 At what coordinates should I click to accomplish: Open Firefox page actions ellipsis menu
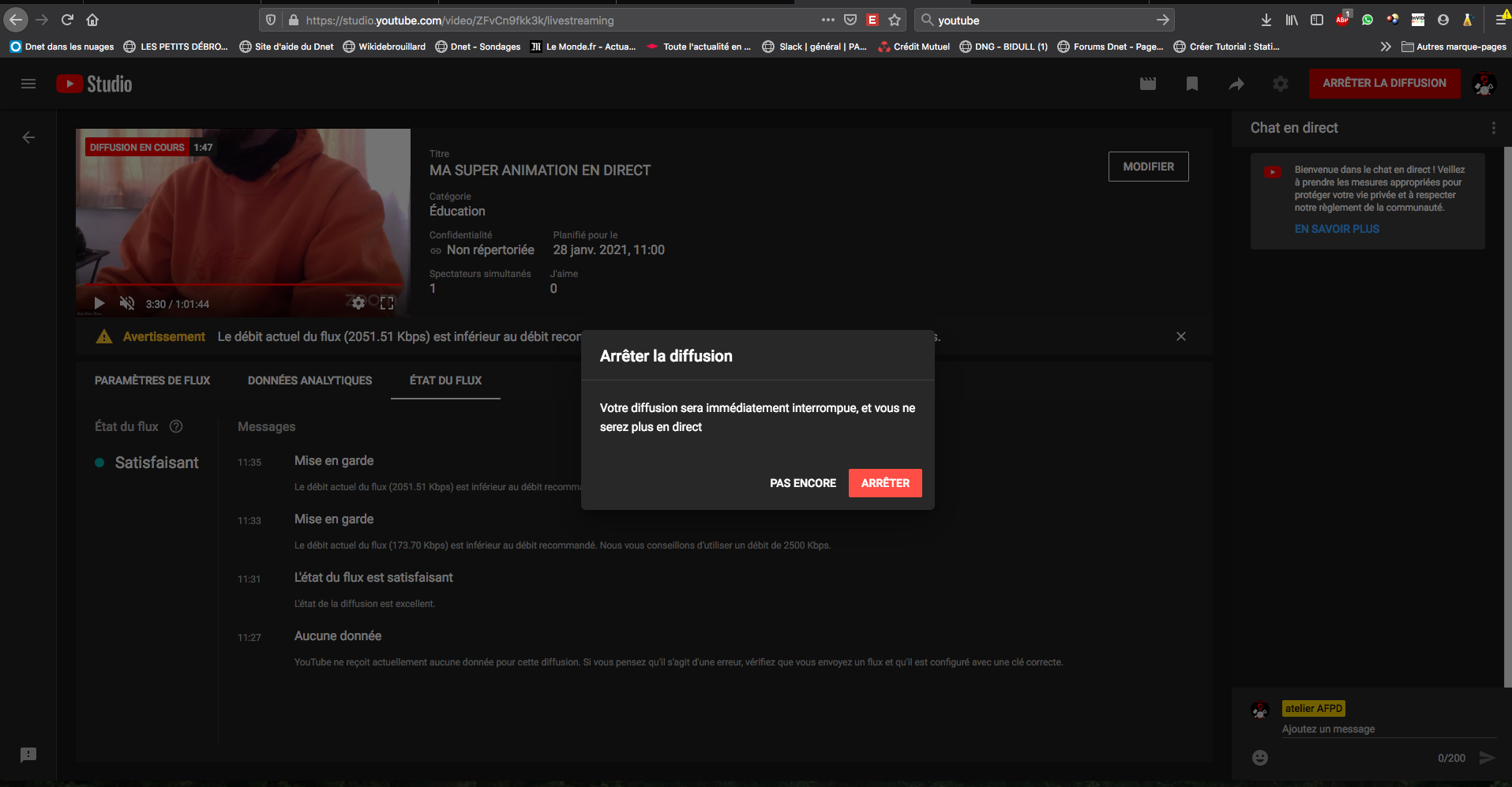click(827, 20)
